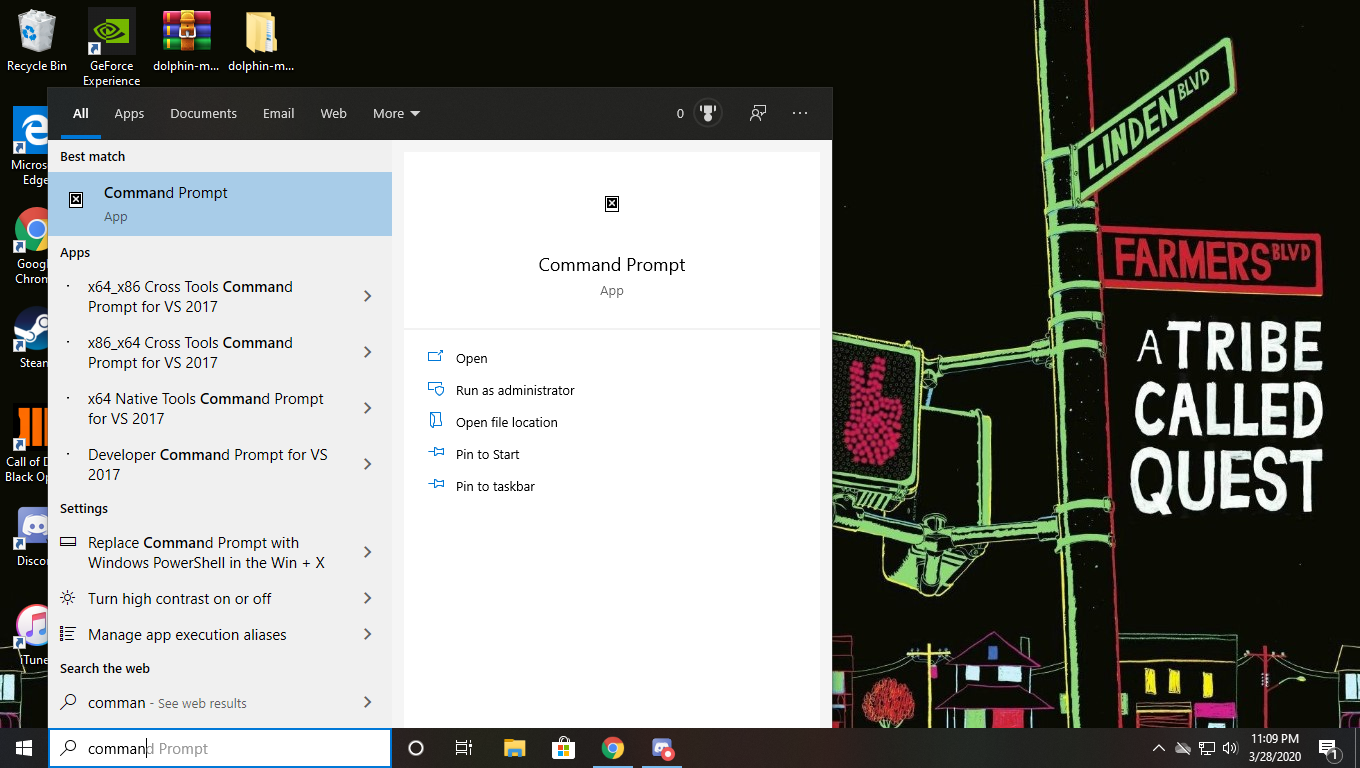
Task: Expand x86_x64 Cross Tools Command Prompt options
Action: pos(368,352)
